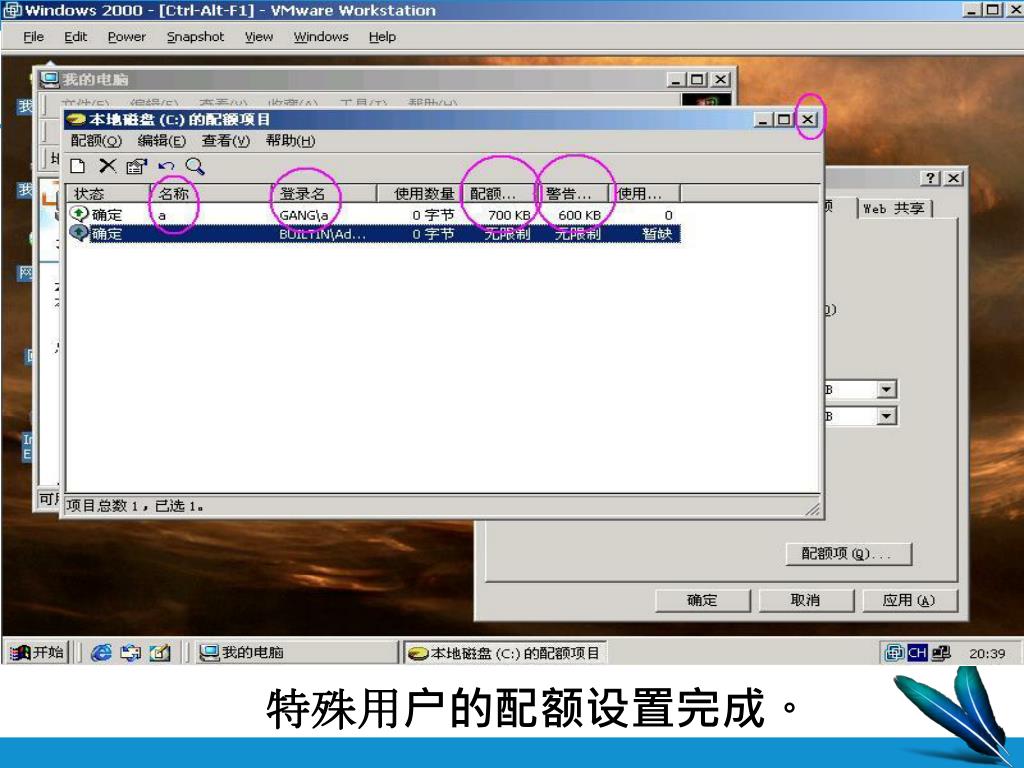Image resolution: width=1024 pixels, height=768 pixels.
Task: Expand the upper unit dropdown in properties dialog
Action: click(886, 390)
